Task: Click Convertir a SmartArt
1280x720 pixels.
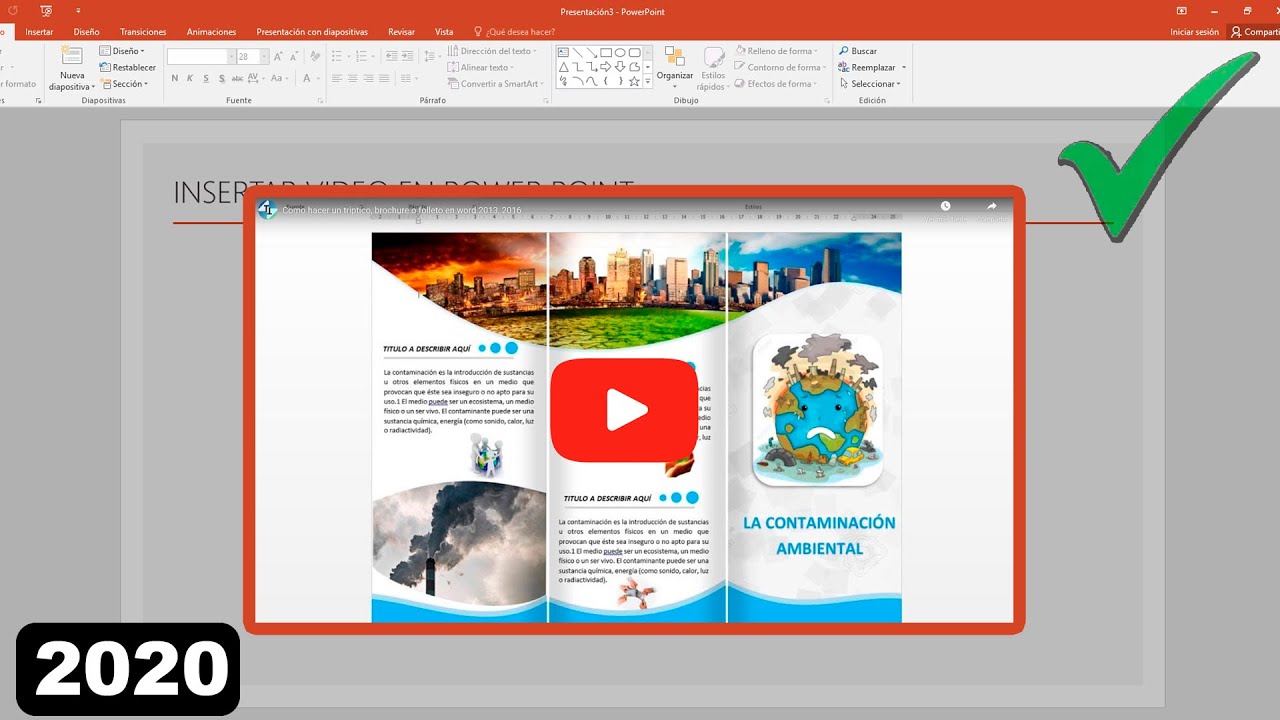Action: pyautogui.click(x=496, y=84)
